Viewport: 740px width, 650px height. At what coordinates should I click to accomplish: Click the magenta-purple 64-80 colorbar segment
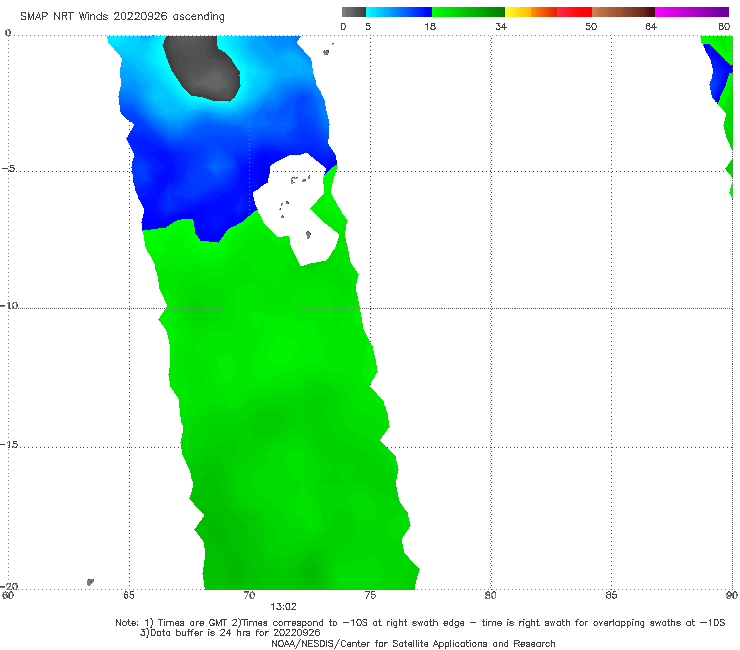coord(692,12)
